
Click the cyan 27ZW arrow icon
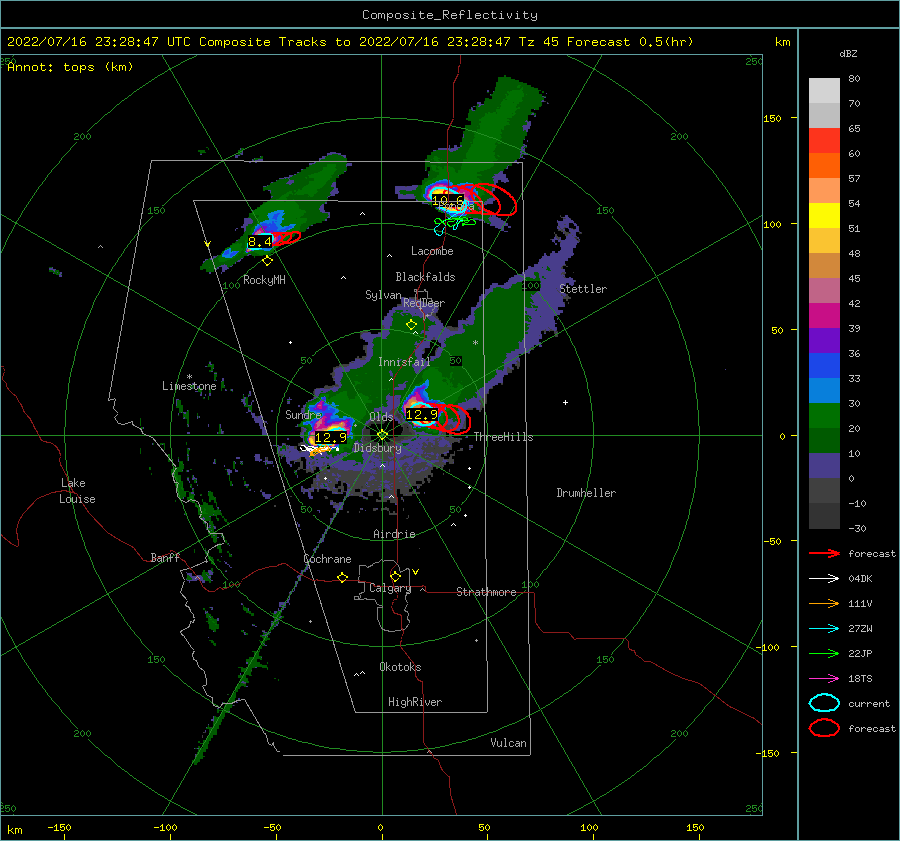click(824, 629)
